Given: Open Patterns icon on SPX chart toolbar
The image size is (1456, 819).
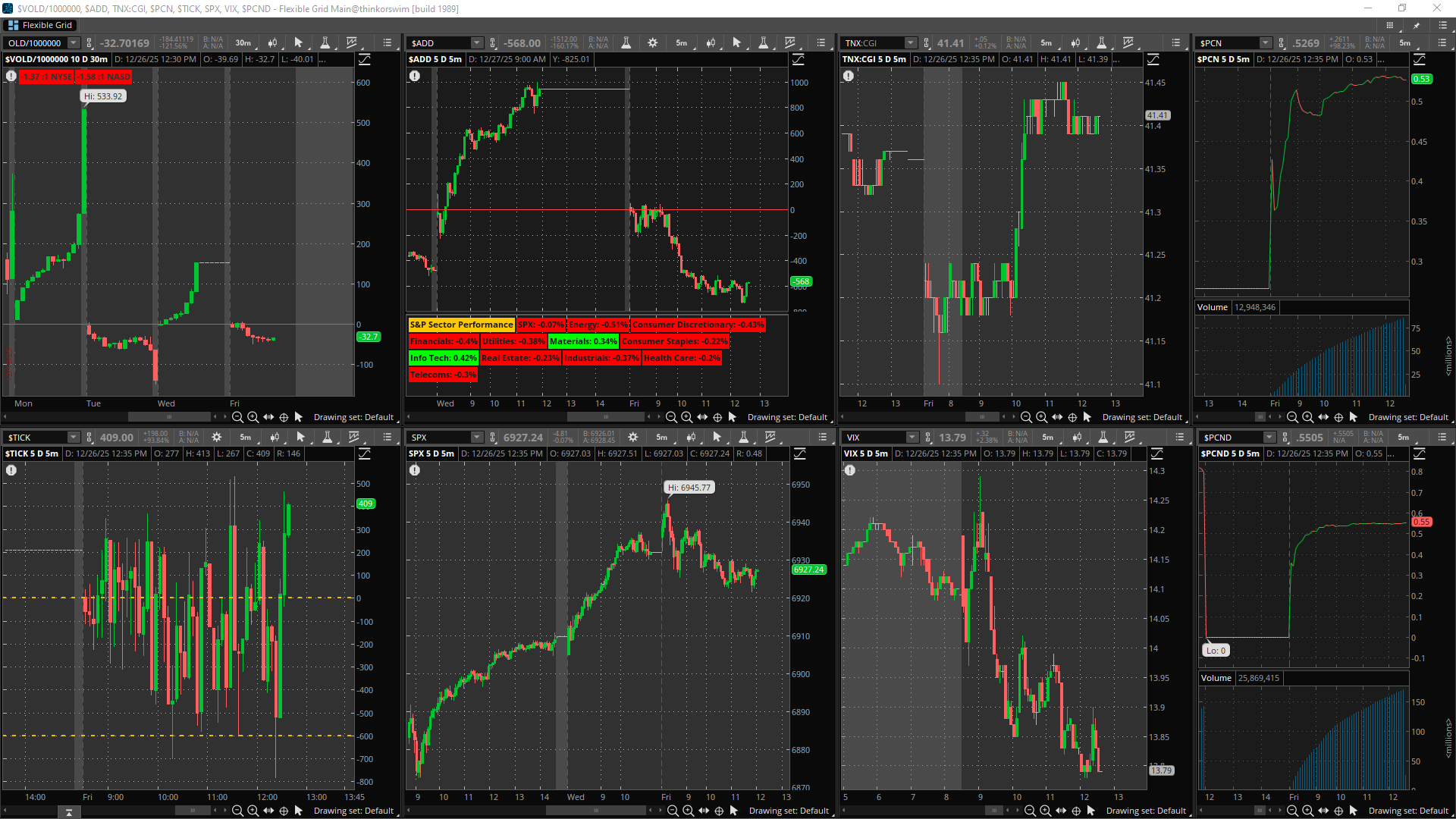Looking at the screenshot, I should 771,438.
